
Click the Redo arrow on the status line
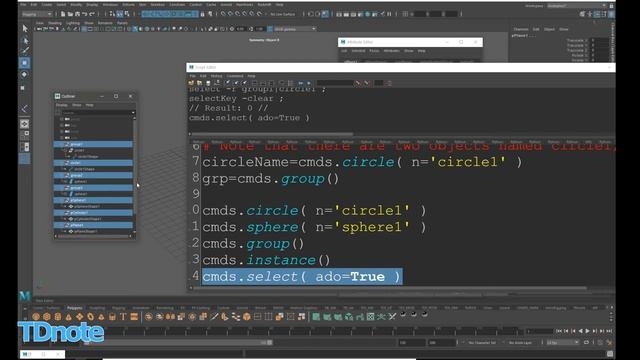coord(92,14)
